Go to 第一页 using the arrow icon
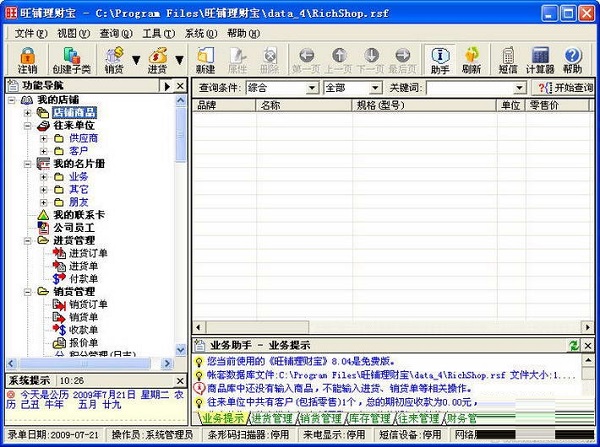 306,60
